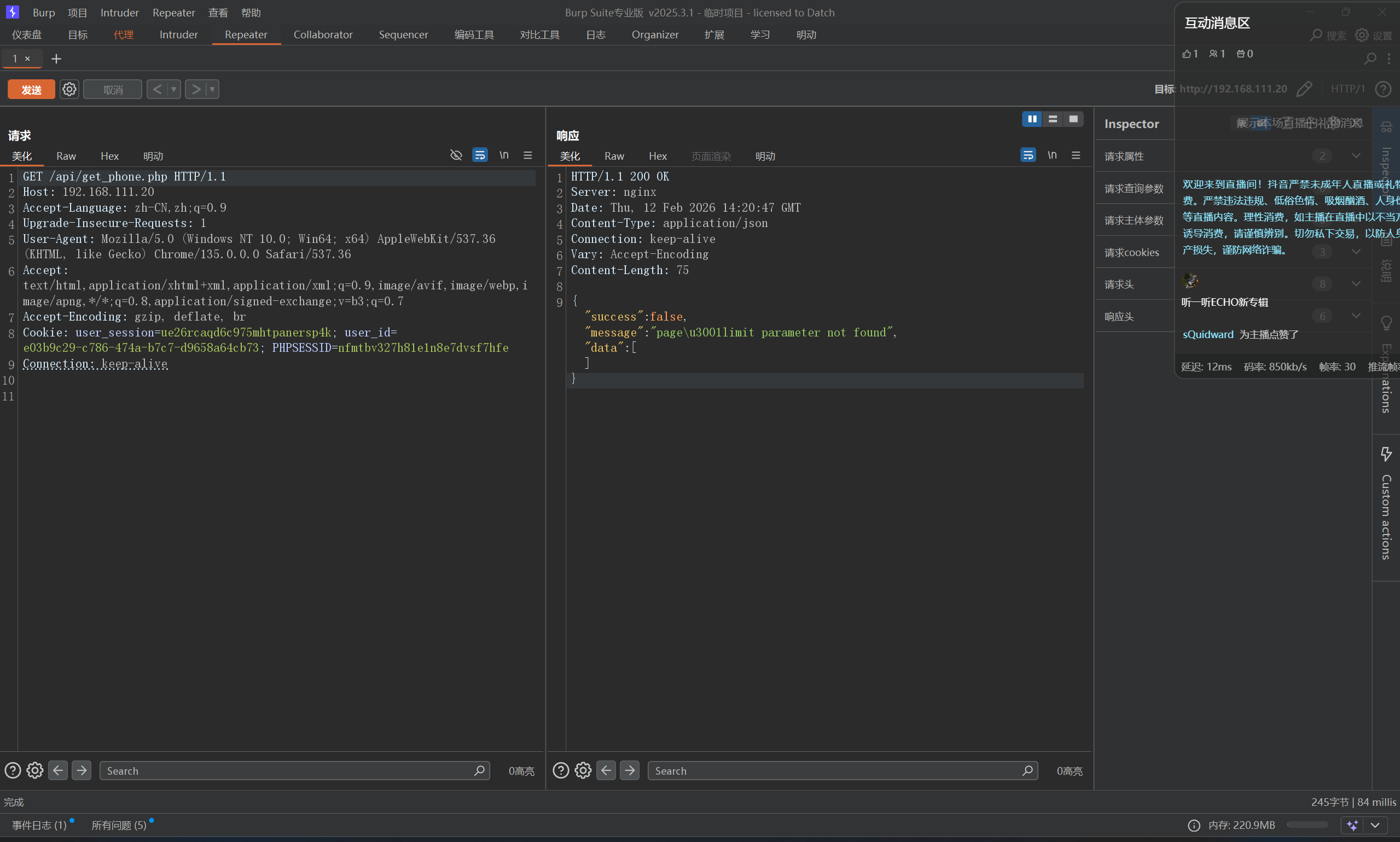Toggle hide non-printable characters eye icon in request

pyautogui.click(x=456, y=155)
